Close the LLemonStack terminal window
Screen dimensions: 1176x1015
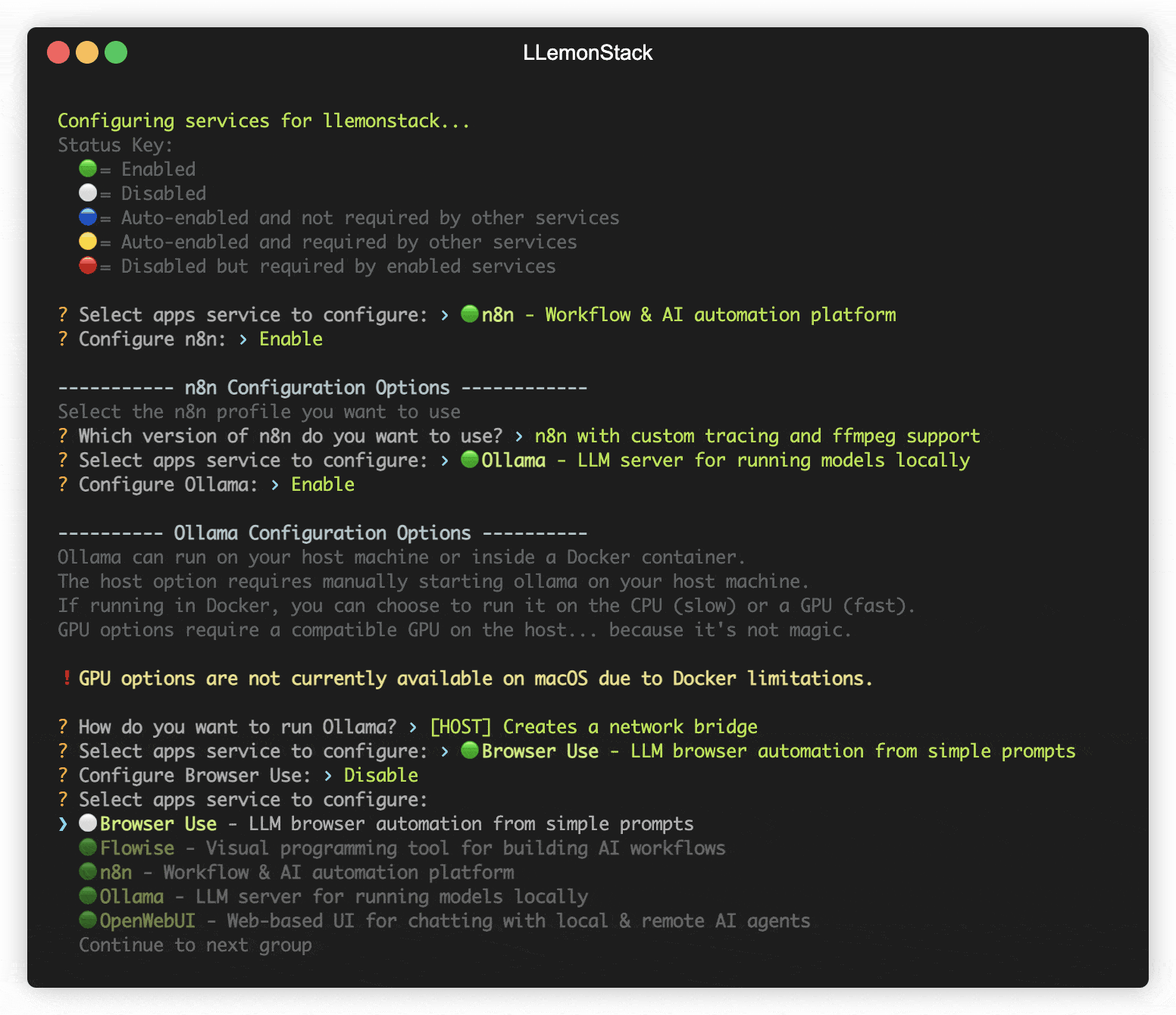(x=58, y=52)
